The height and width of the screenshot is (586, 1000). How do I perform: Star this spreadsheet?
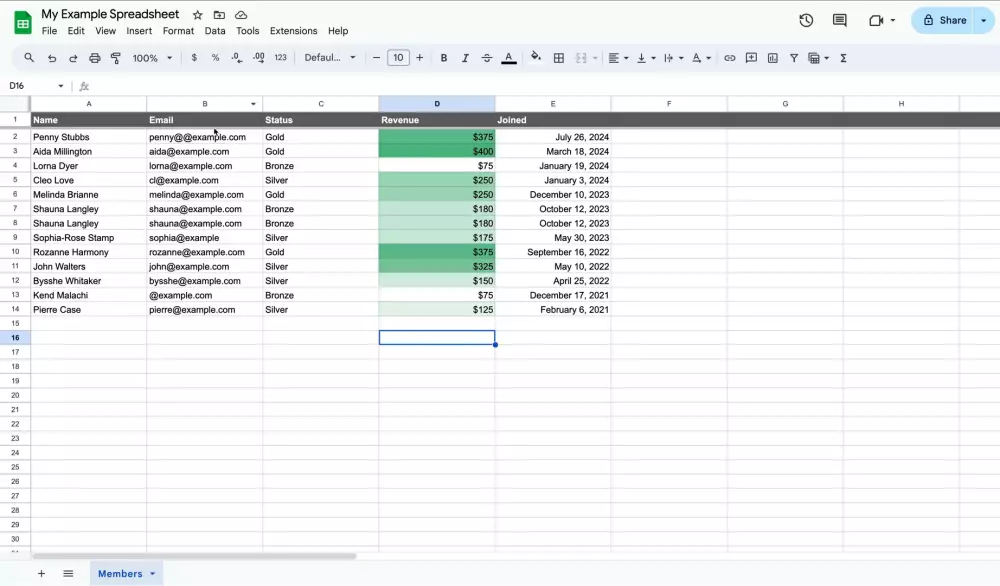click(198, 15)
